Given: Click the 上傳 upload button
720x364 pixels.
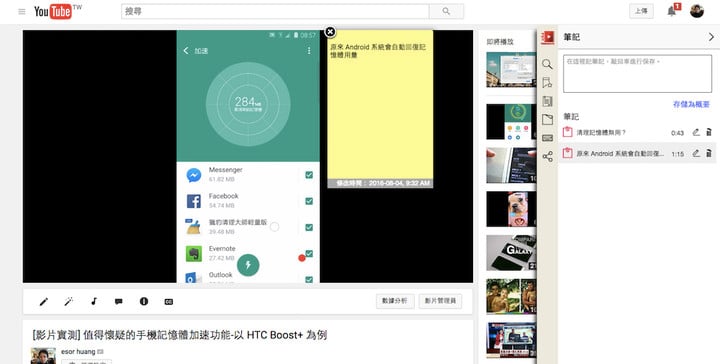Looking at the screenshot, I should (x=641, y=11).
